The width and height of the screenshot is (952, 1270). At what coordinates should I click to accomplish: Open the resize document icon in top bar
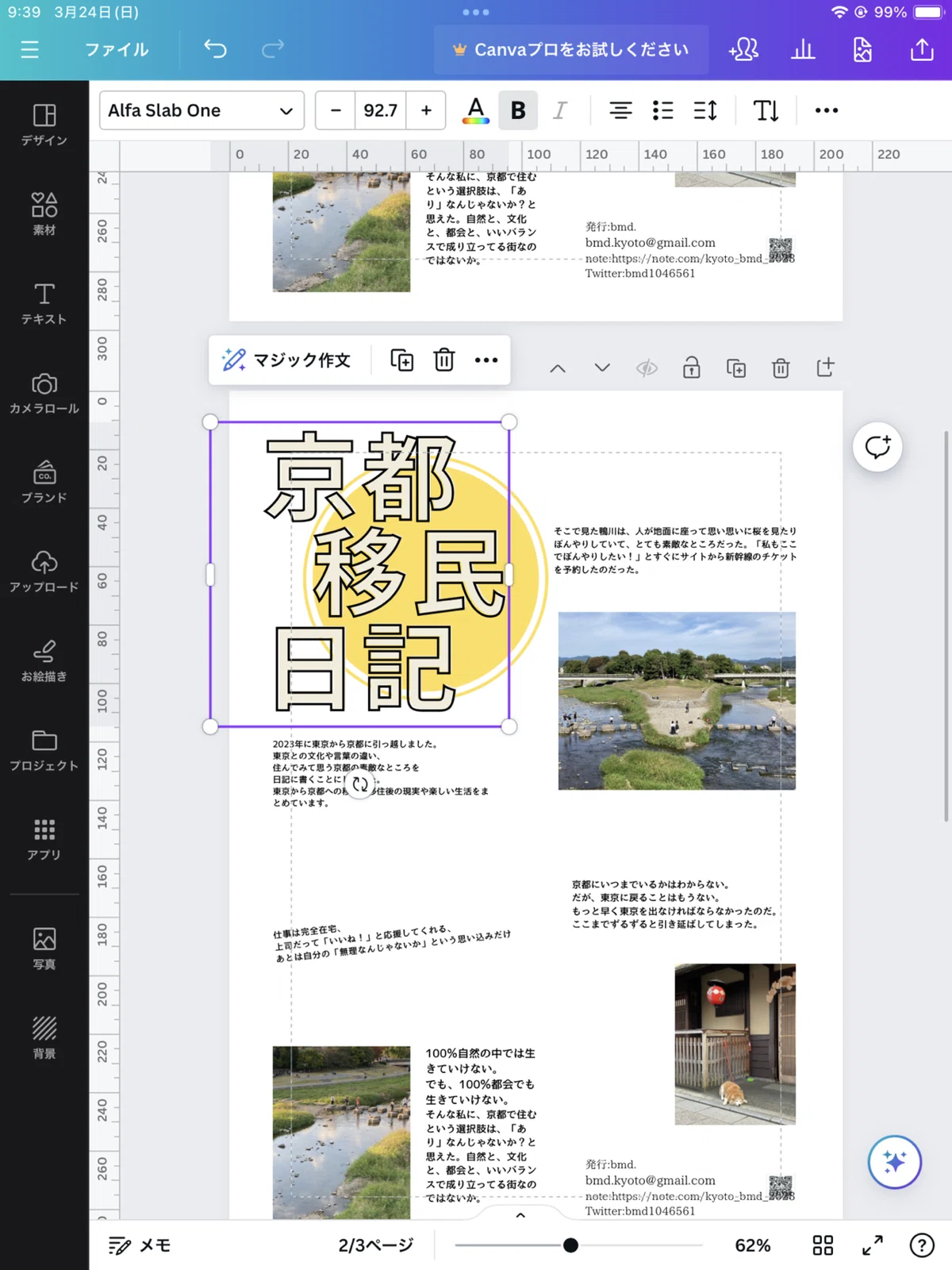tap(862, 49)
